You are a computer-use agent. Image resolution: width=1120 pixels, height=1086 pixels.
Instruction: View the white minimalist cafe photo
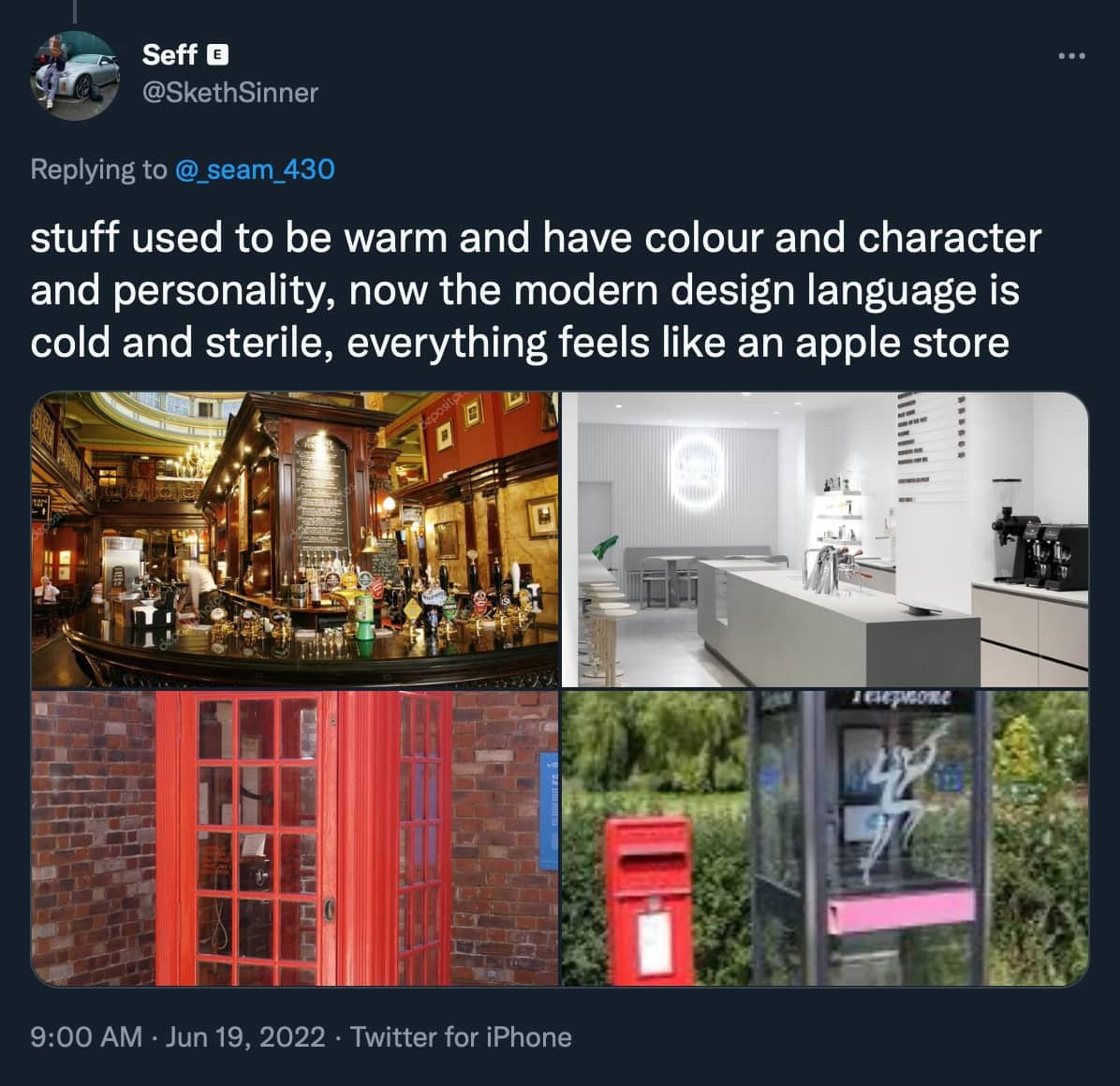pyautogui.click(x=825, y=539)
